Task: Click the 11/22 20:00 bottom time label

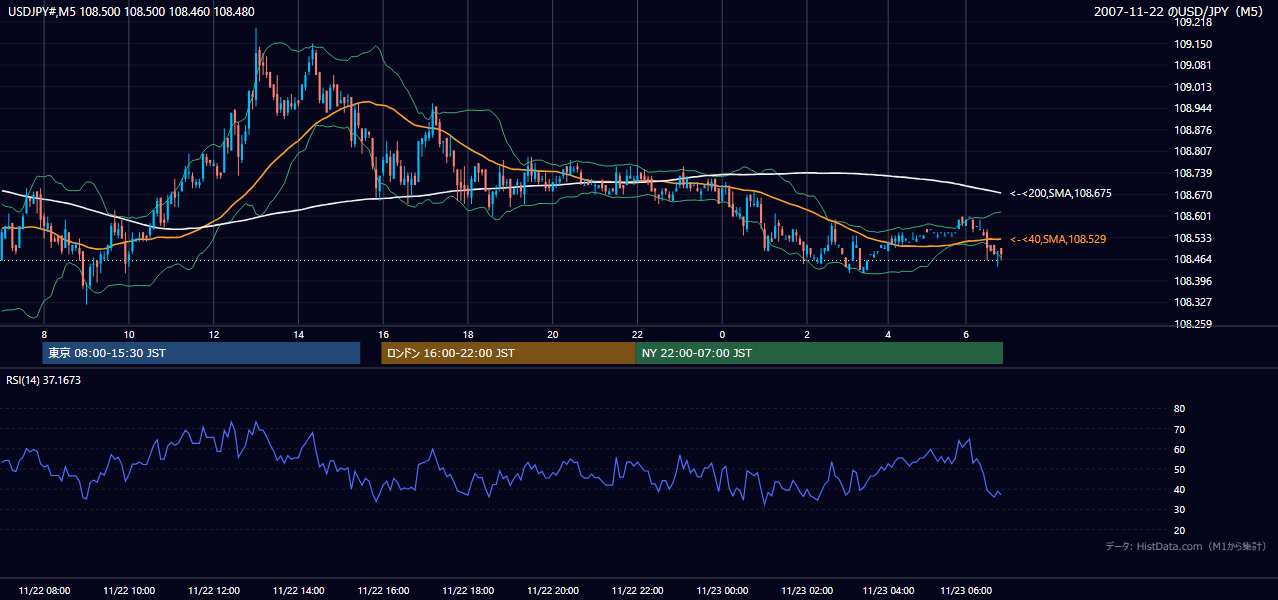Action: coord(553,591)
